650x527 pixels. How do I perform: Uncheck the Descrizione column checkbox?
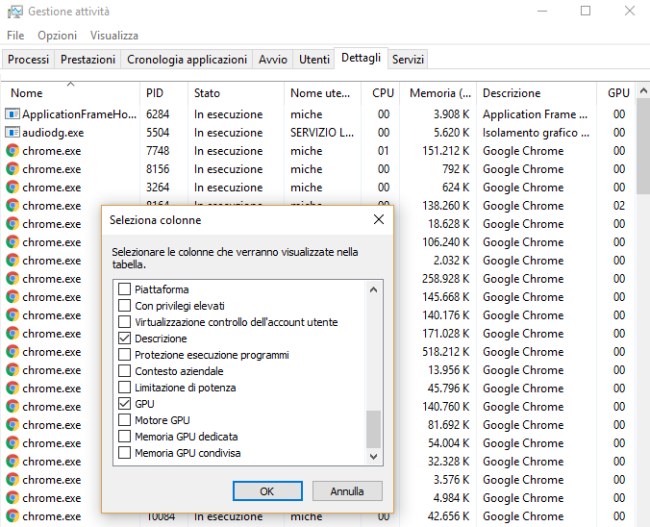coord(125,339)
